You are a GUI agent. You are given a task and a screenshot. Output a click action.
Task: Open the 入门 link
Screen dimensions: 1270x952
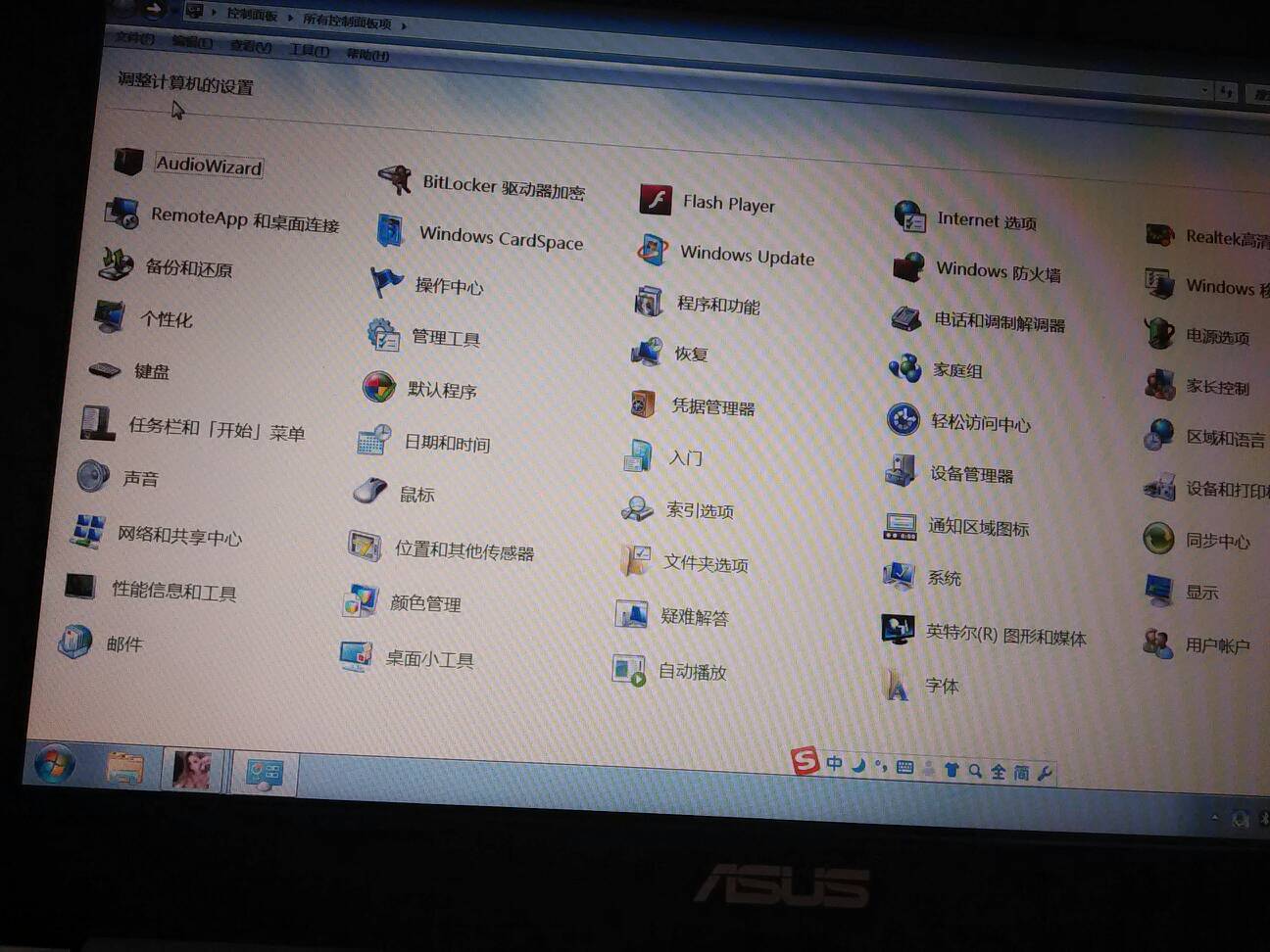point(686,457)
